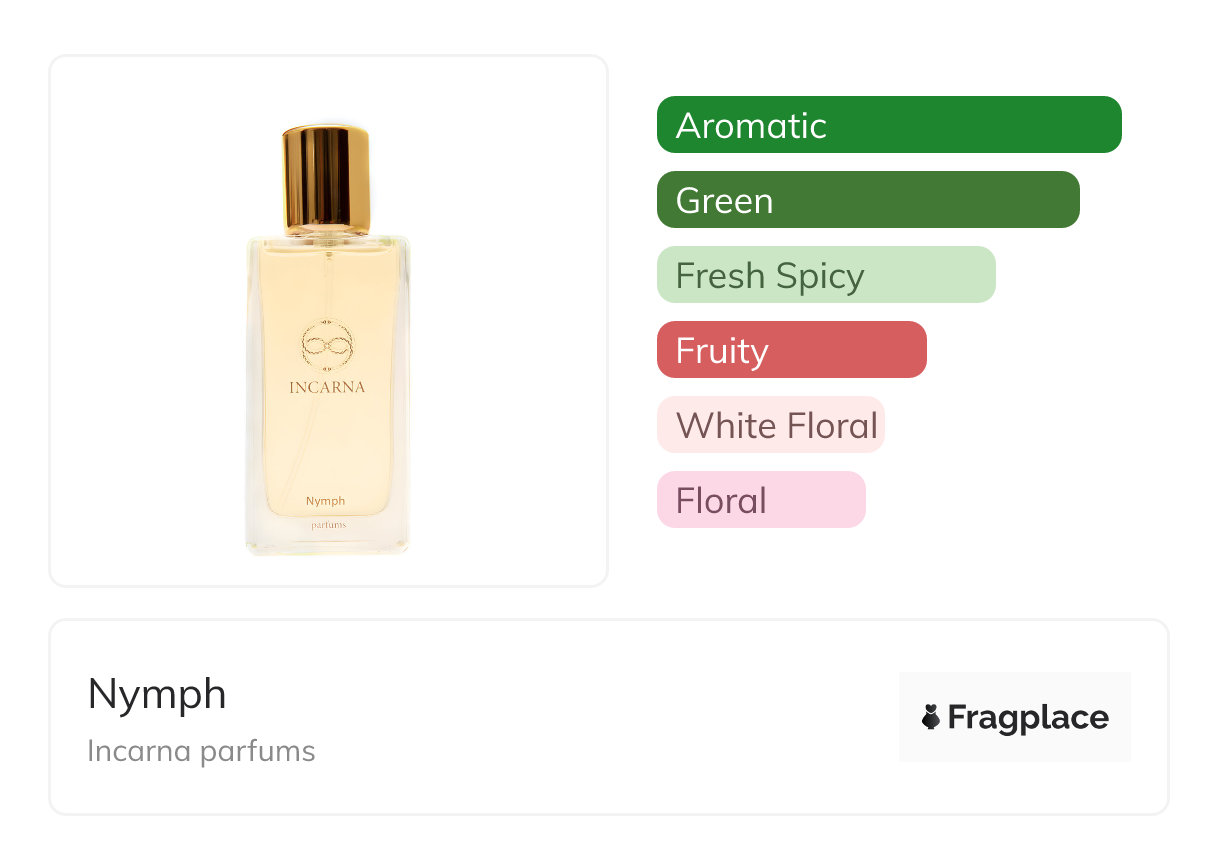1218x864 pixels.
Task: Click the Aromatic accord bar
Action: 888,125
